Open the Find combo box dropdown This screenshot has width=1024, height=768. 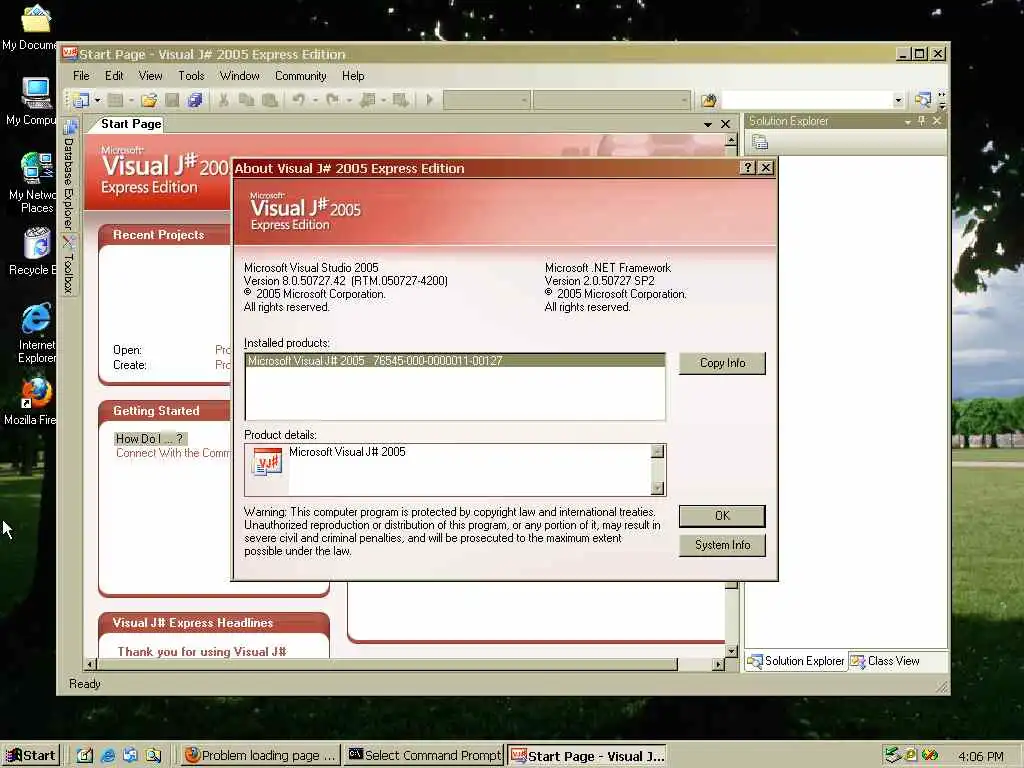point(898,100)
